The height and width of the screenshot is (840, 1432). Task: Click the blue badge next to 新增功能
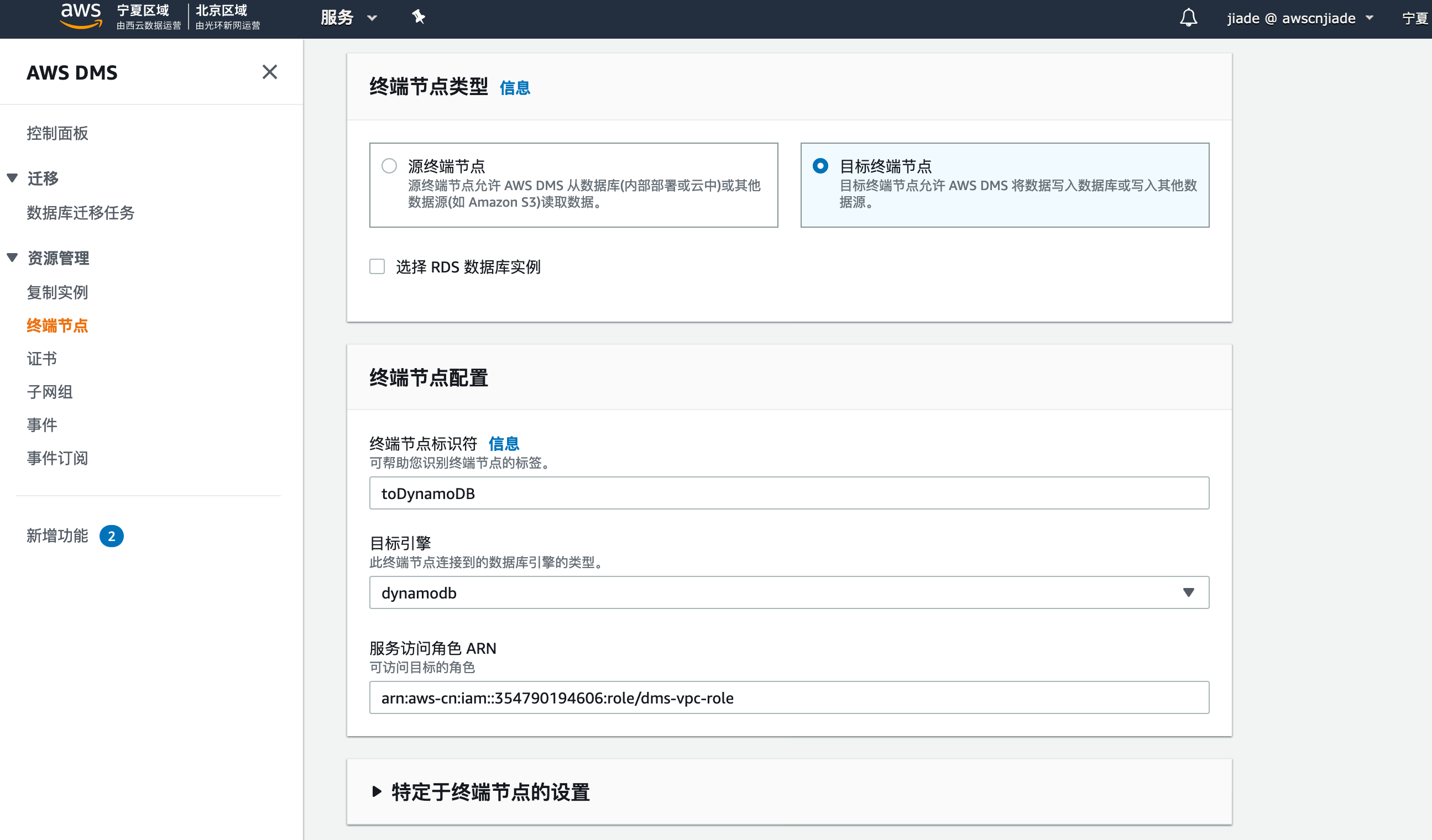111,536
